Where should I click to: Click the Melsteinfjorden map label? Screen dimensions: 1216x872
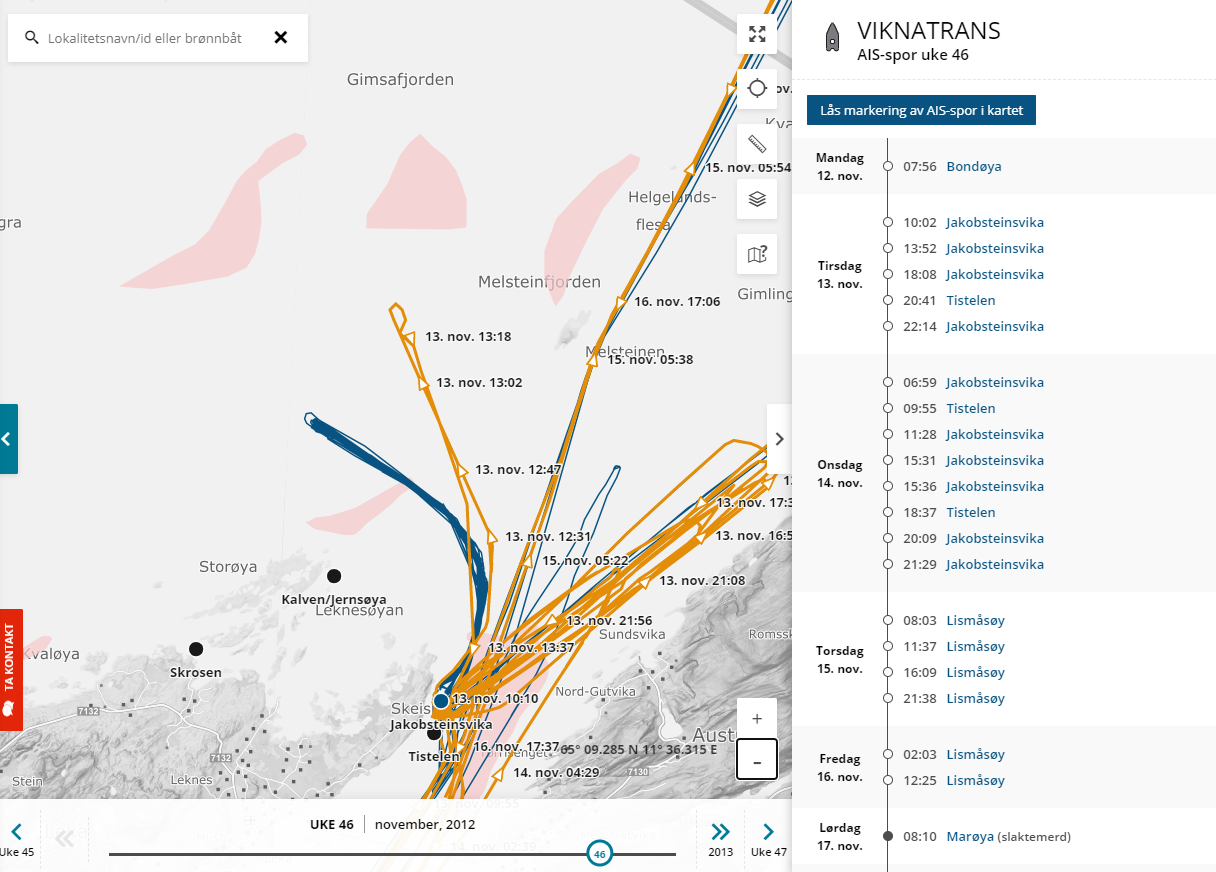coord(540,282)
